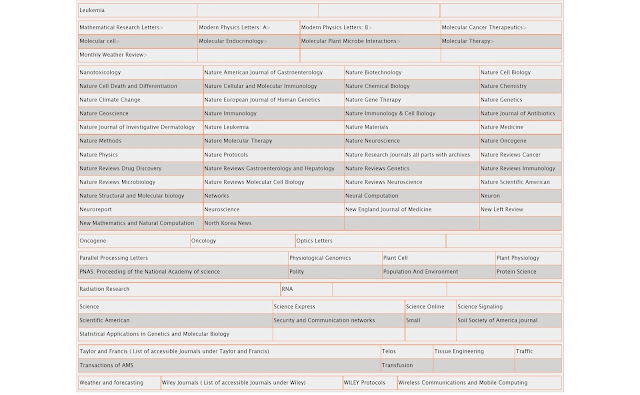This screenshot has width=640, height=395.
Task: Click Nature Reviews Gastroenterology and Hepatology
Action: 269,169
